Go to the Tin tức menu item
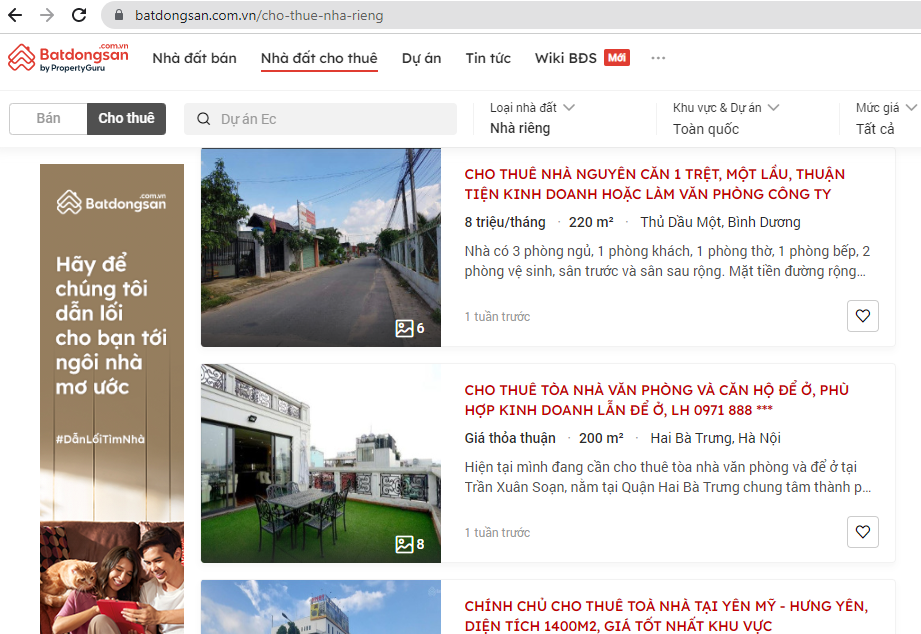921x634 pixels. [488, 58]
